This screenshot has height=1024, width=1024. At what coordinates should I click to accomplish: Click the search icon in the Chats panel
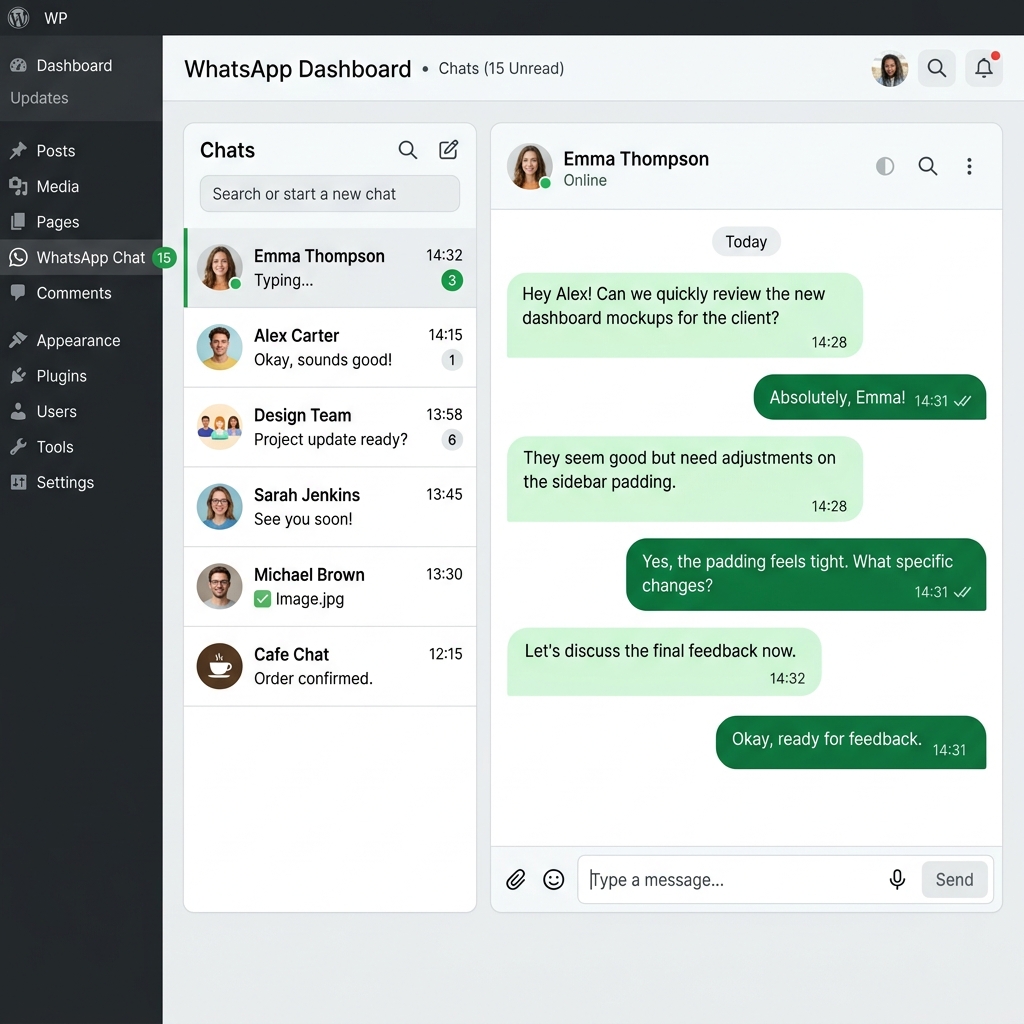408,150
